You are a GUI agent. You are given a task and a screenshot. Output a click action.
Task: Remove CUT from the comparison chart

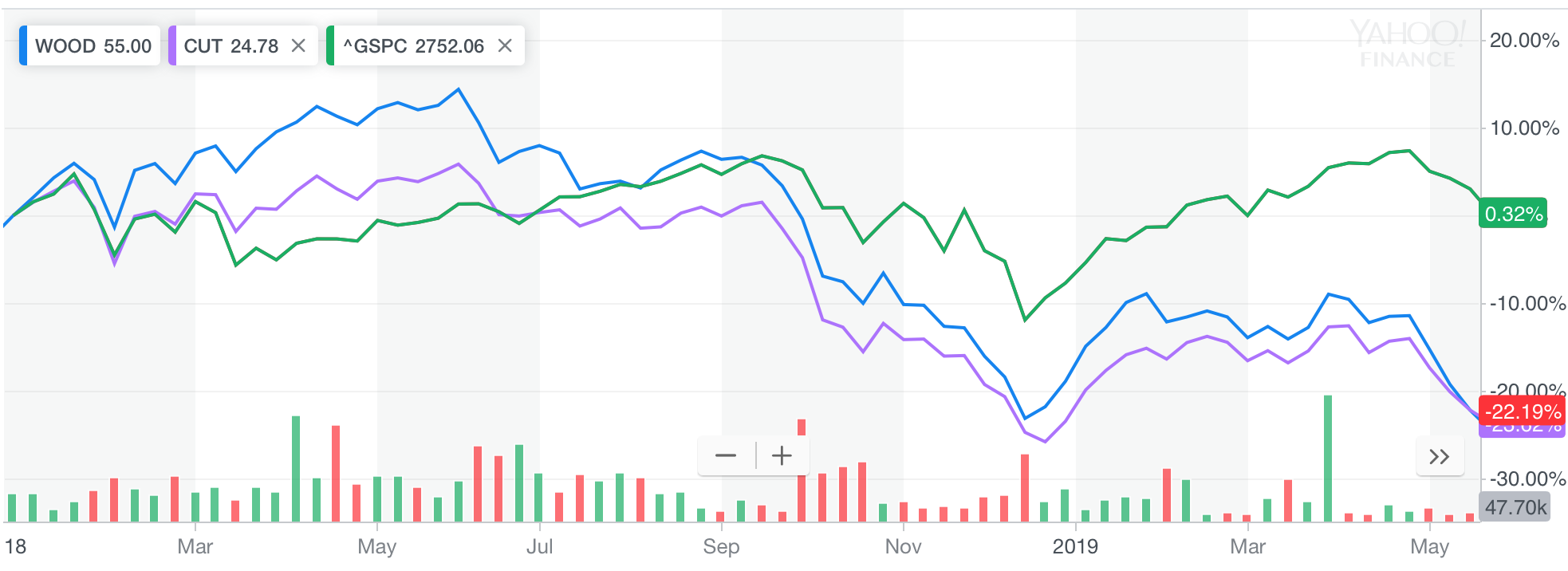tap(297, 45)
